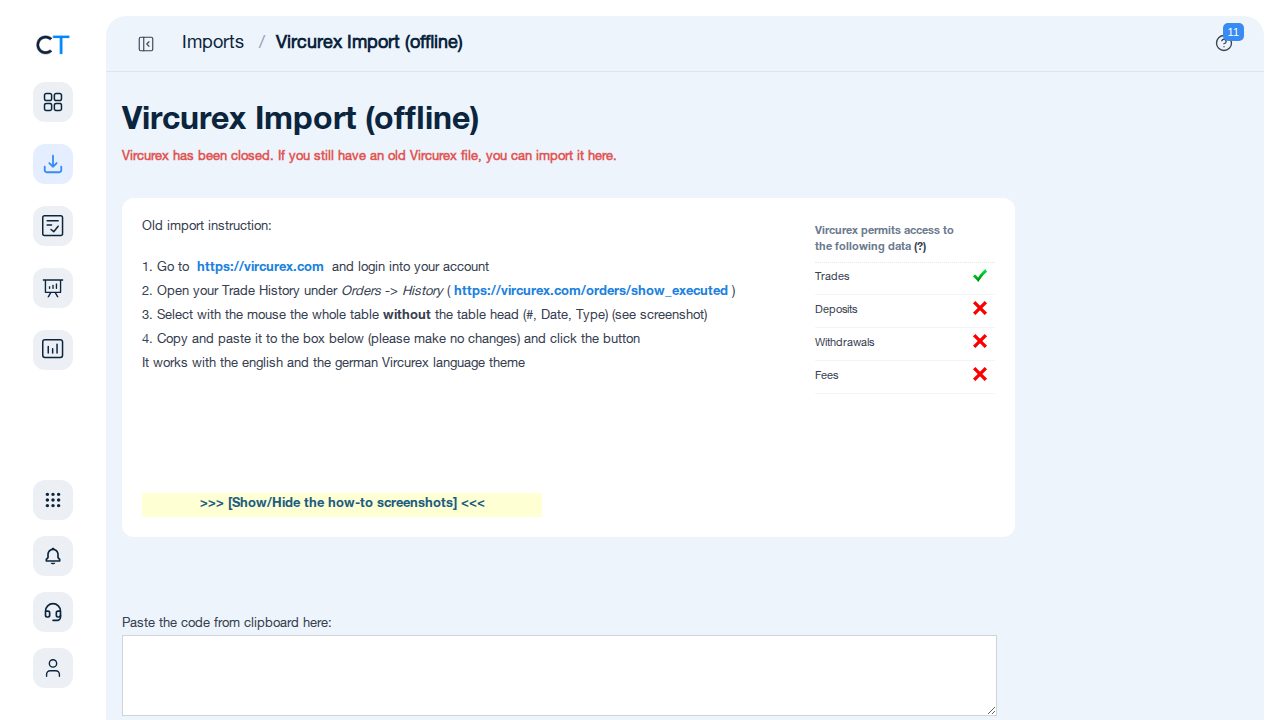Viewport: 1280px width, 720px height.
Task: Click the green check next to Trades
Action: 980,276
